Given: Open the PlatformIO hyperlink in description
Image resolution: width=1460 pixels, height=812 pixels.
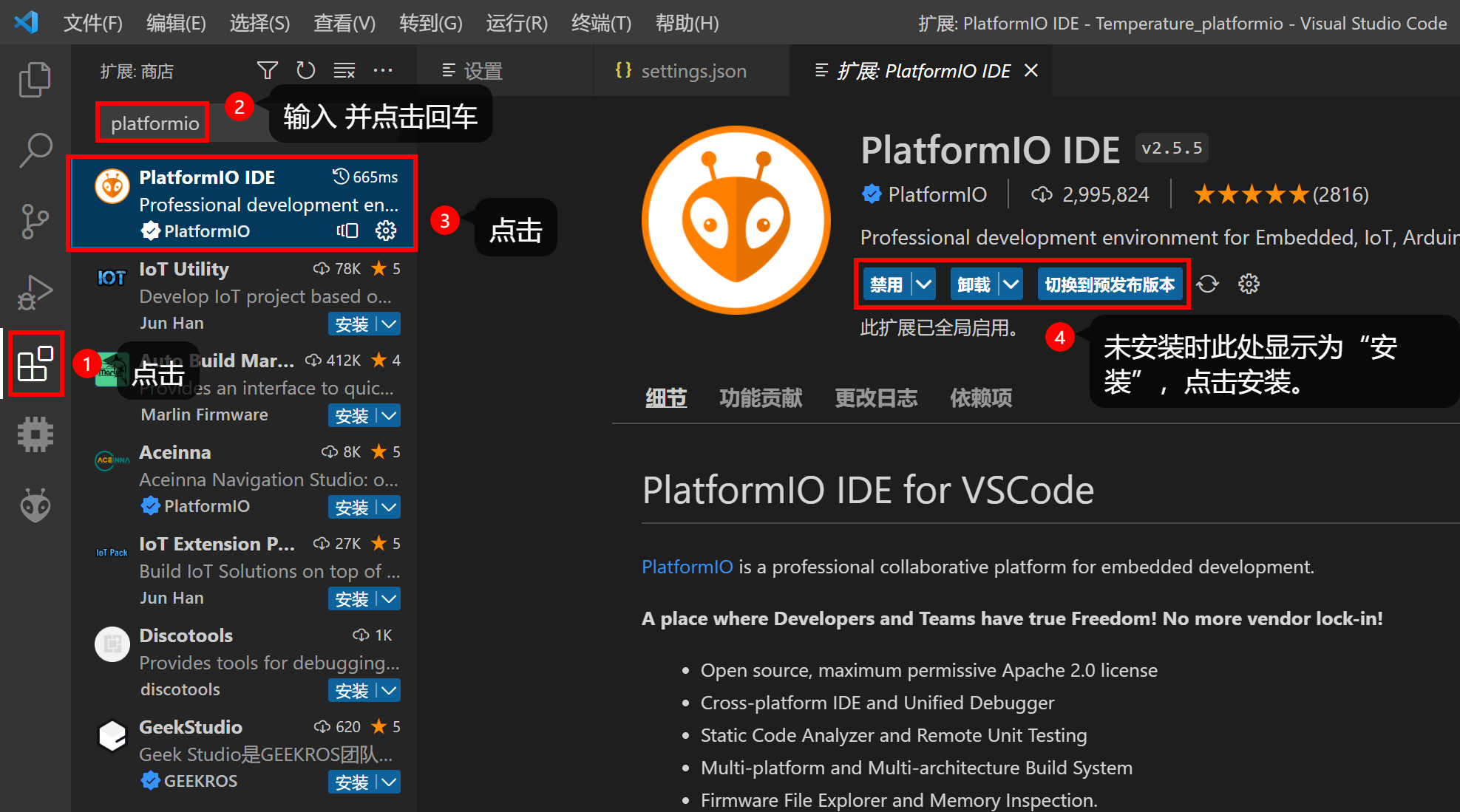Looking at the screenshot, I should point(687,567).
